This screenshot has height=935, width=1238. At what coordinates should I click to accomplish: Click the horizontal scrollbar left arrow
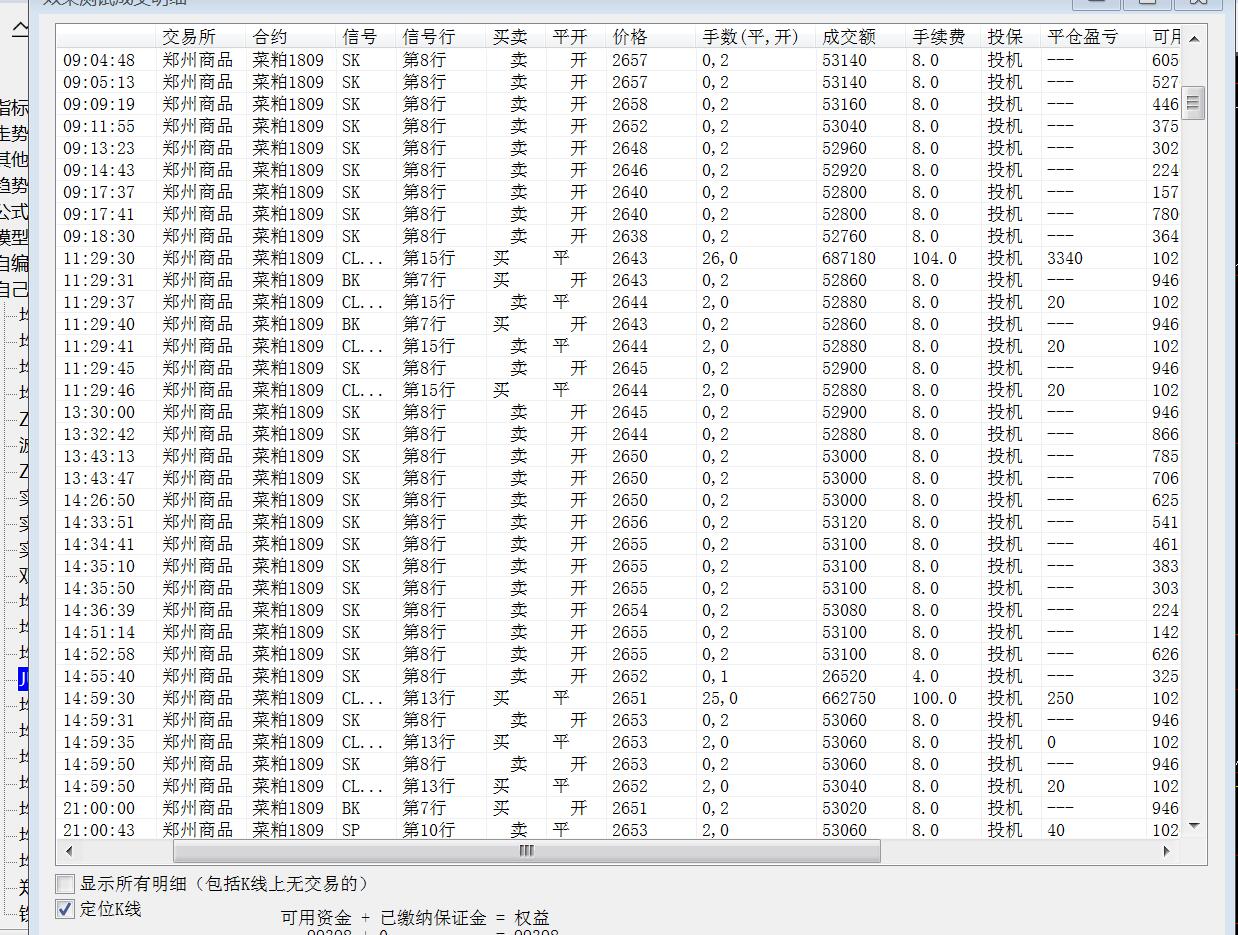68,851
